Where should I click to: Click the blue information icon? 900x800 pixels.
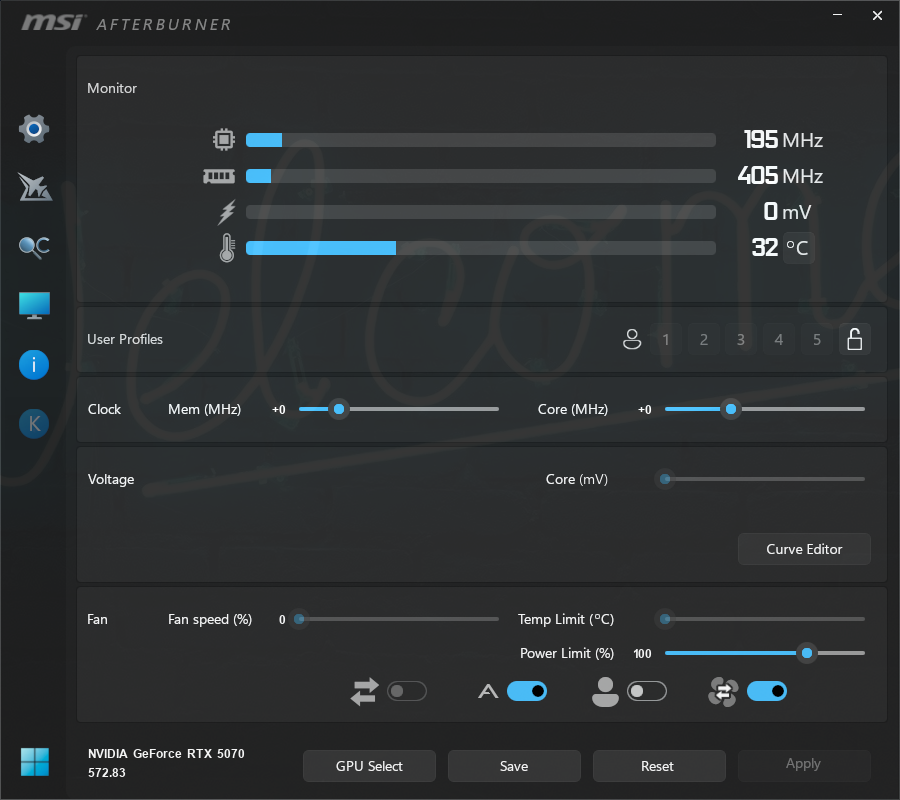pyautogui.click(x=34, y=365)
